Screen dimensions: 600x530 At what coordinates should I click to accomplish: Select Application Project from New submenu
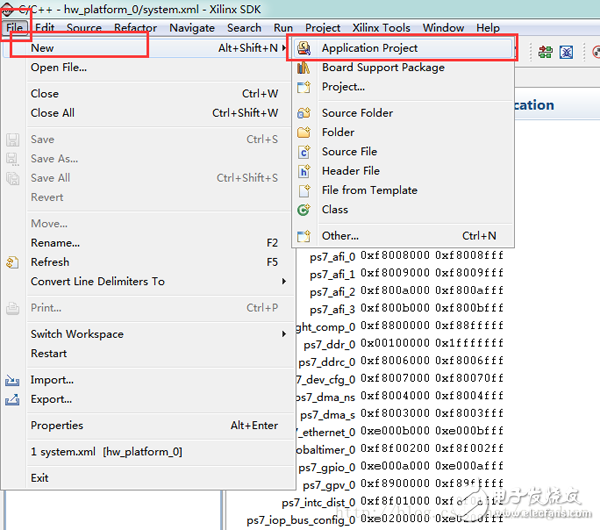pyautogui.click(x=369, y=48)
